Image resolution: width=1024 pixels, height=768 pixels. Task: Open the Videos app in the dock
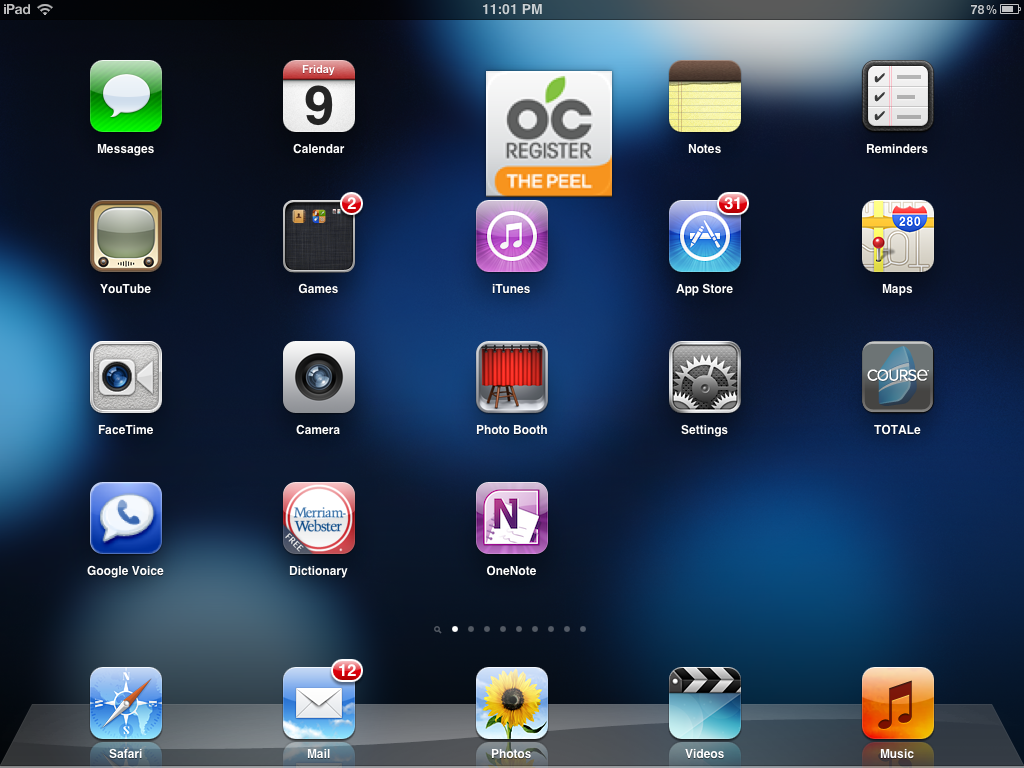pos(705,703)
